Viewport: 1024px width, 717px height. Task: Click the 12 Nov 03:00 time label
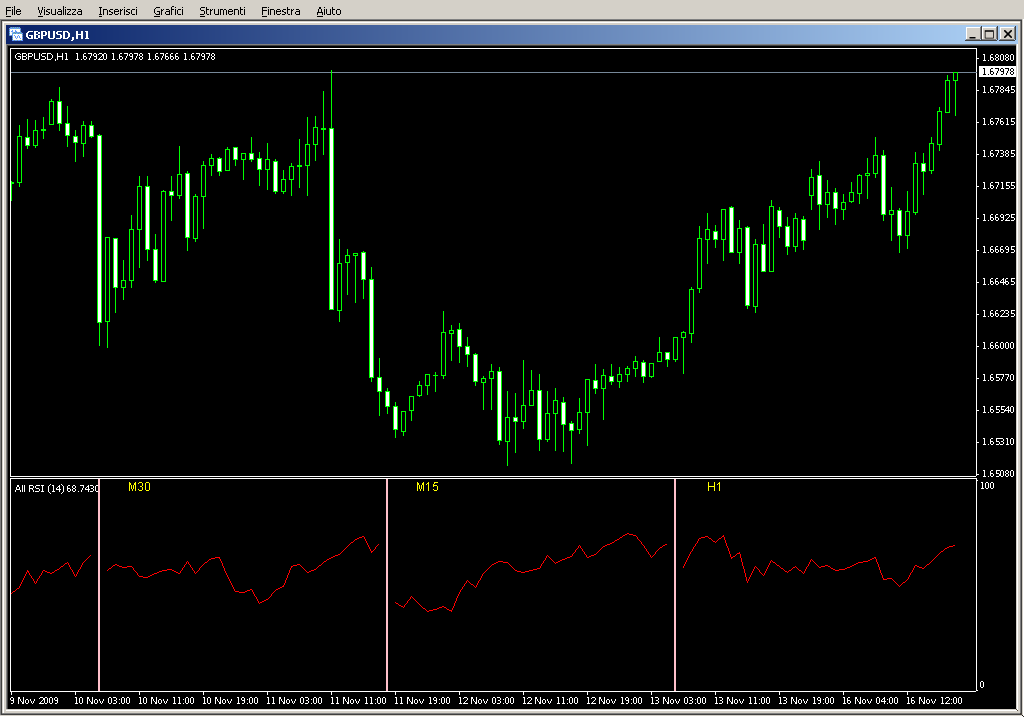486,701
